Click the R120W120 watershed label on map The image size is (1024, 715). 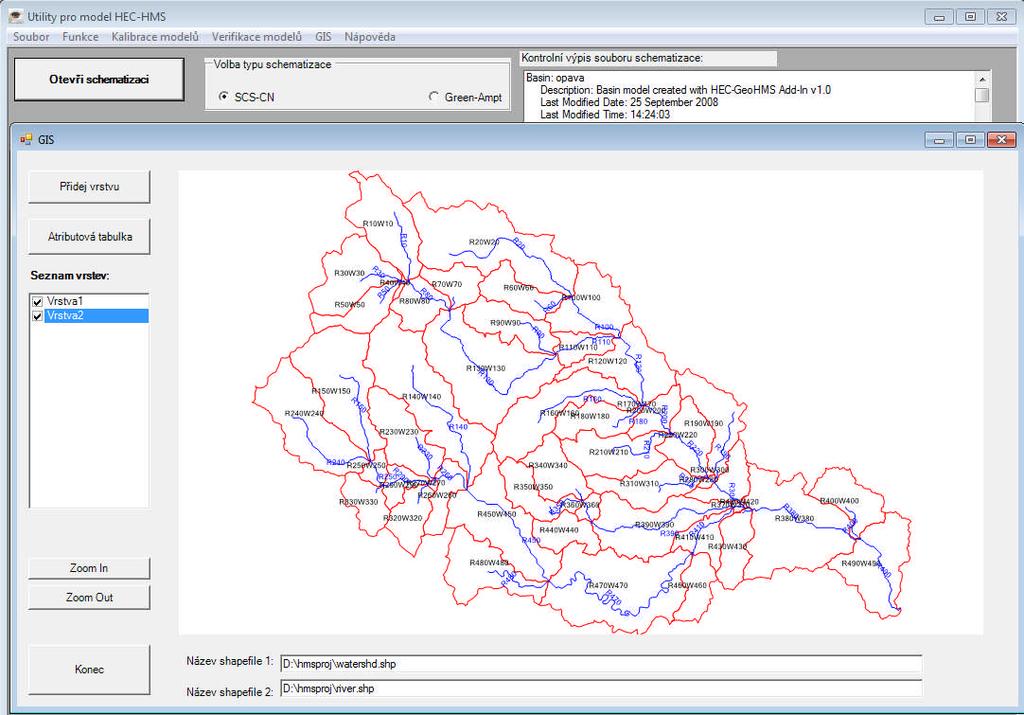(x=607, y=360)
